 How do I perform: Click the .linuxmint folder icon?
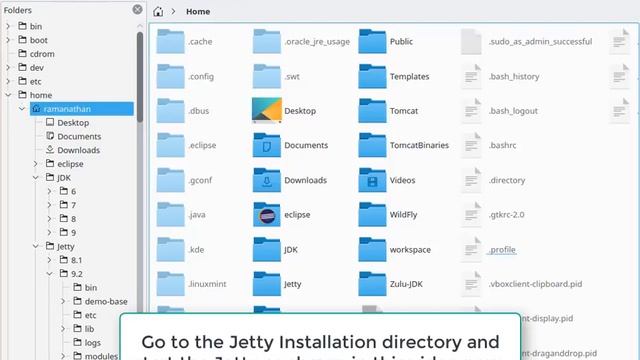click(170, 284)
